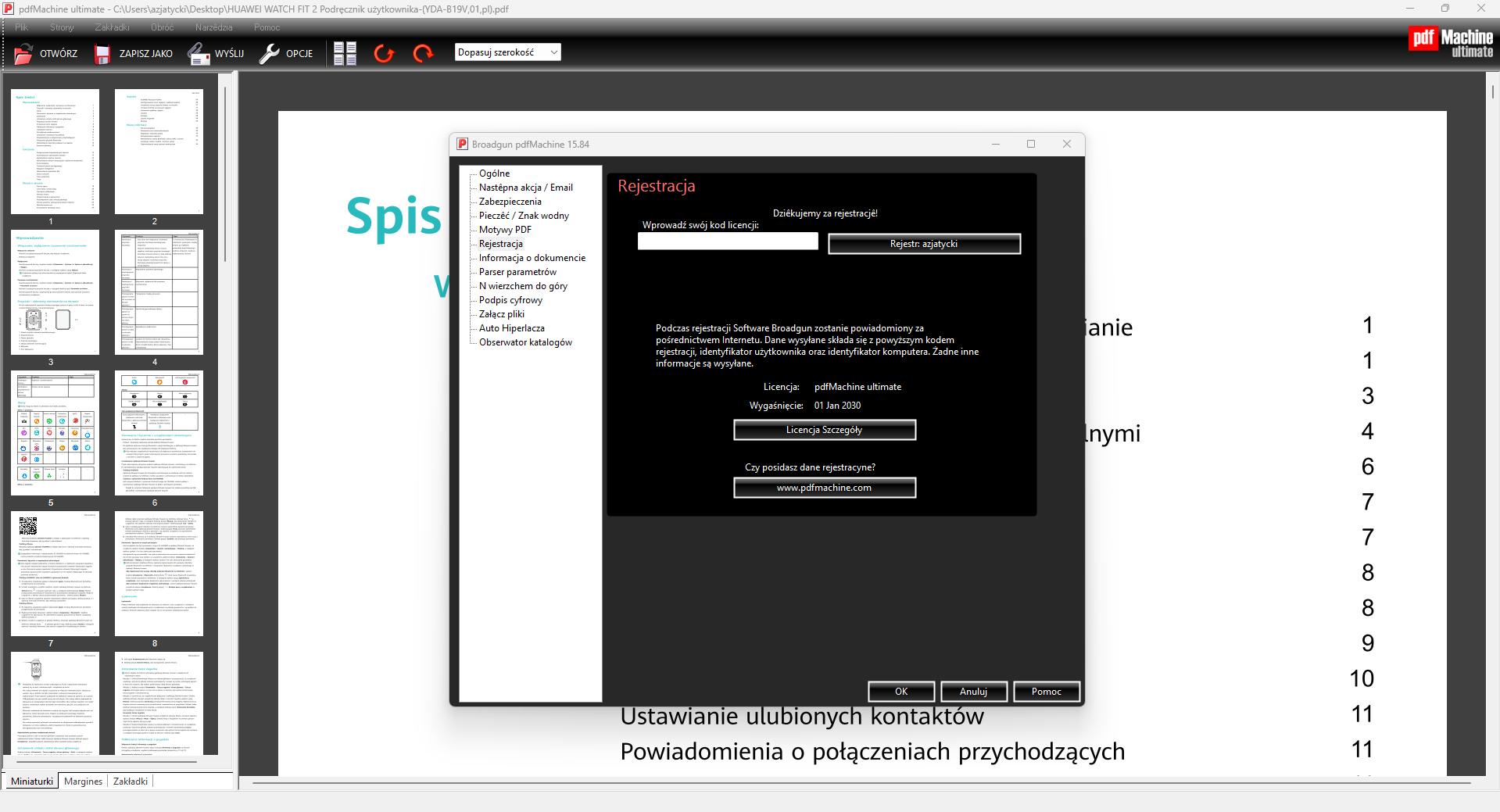Select N wierzchem do góry option
This screenshot has height=812, width=1500.
pyautogui.click(x=523, y=286)
